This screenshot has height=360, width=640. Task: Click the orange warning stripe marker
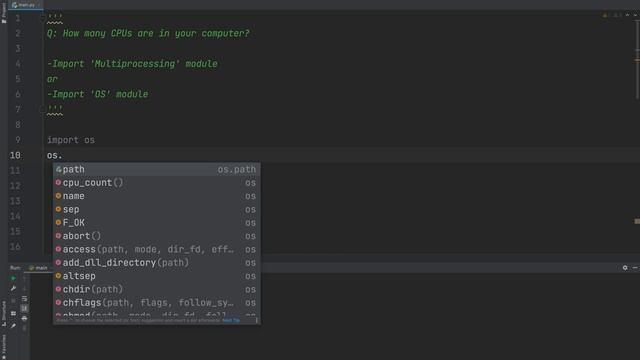[x=637, y=60]
